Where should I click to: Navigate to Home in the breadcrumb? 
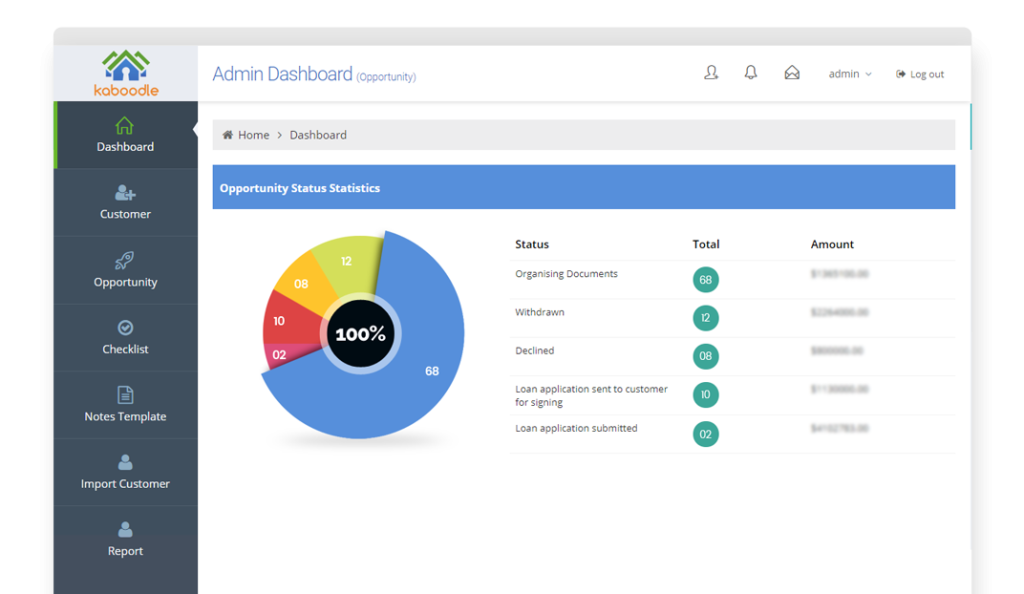(x=253, y=135)
